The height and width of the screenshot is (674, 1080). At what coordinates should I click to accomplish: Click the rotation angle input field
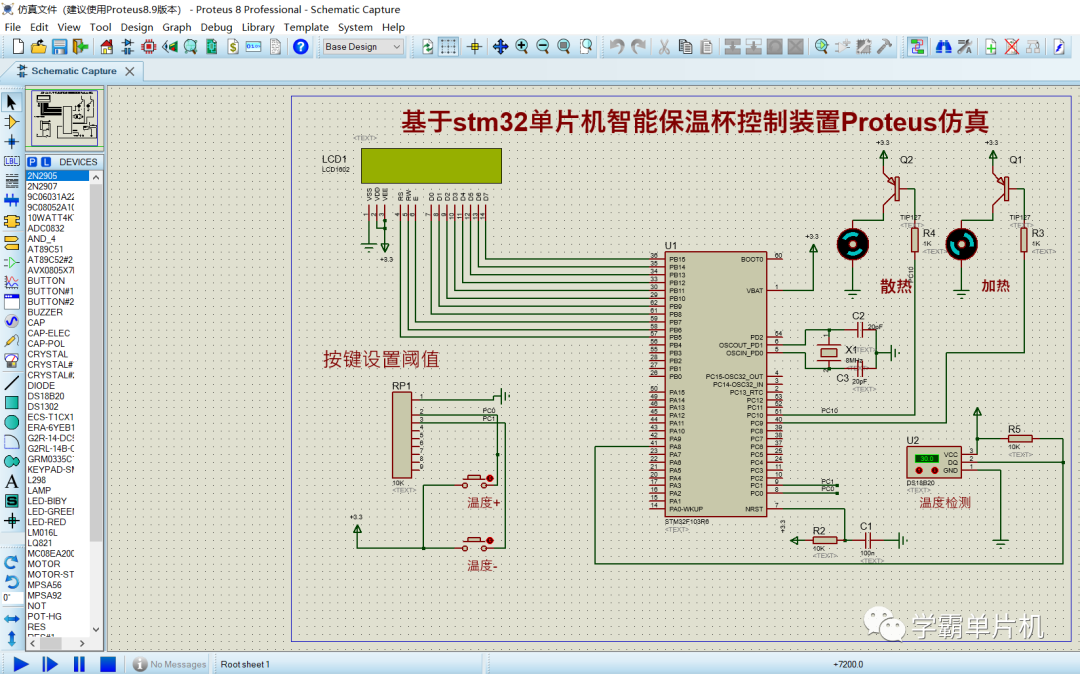10,598
